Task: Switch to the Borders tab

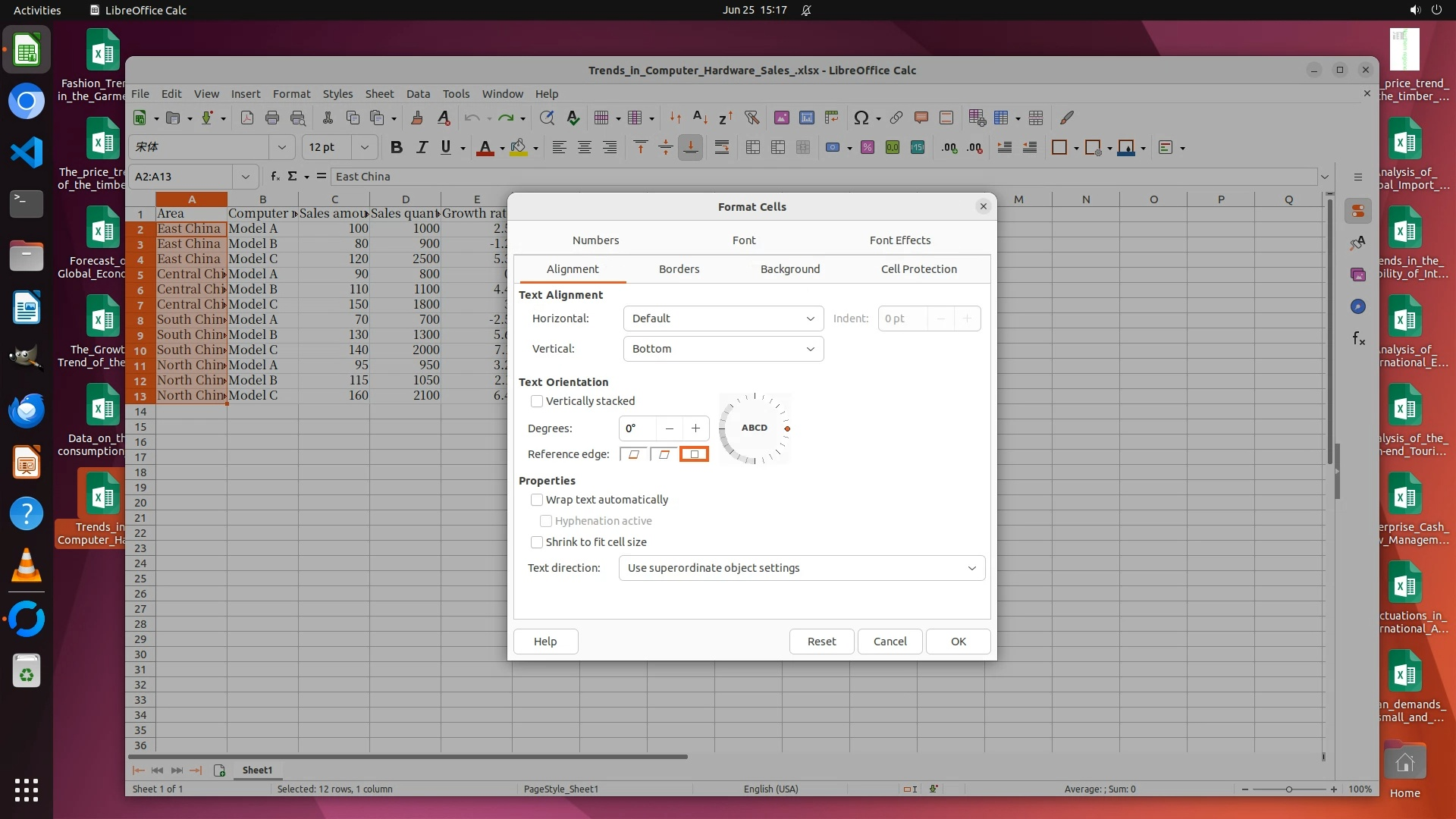Action: 679,269
